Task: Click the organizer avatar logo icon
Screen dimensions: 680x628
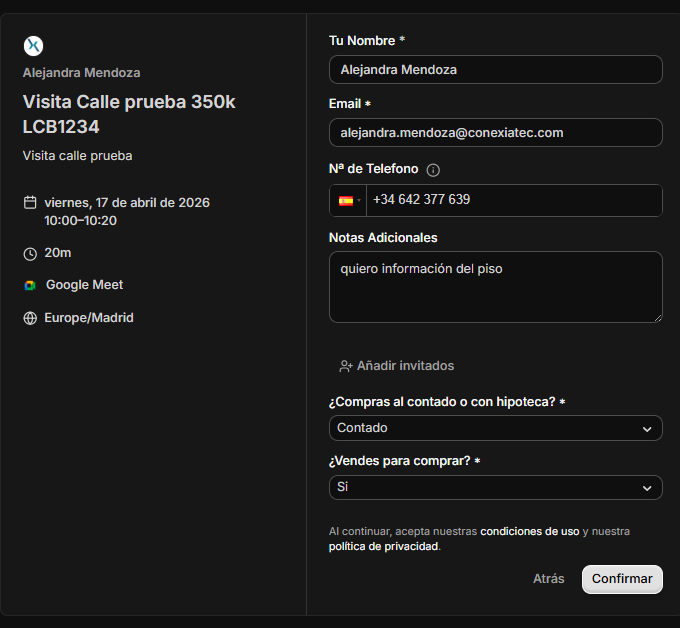Action: coord(33,45)
